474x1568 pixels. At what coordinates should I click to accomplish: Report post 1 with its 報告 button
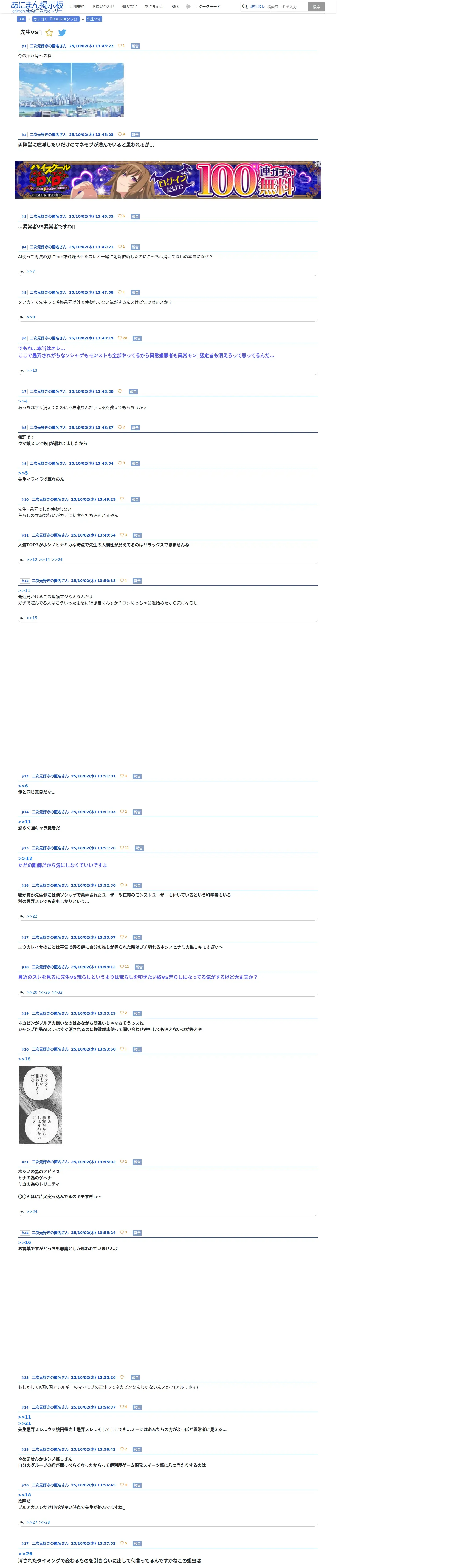pos(135,46)
